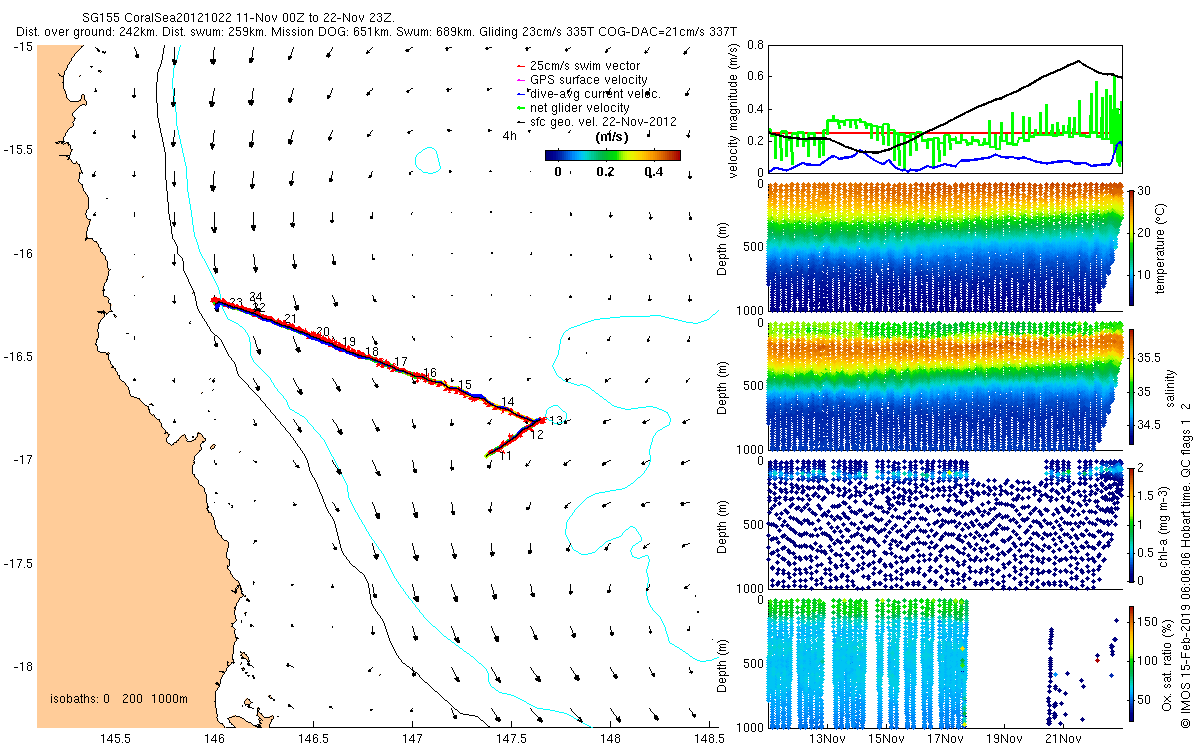Screen dimensions: 1200x750
Task: Click day marker '11' on the glider track
Action: click(x=505, y=456)
